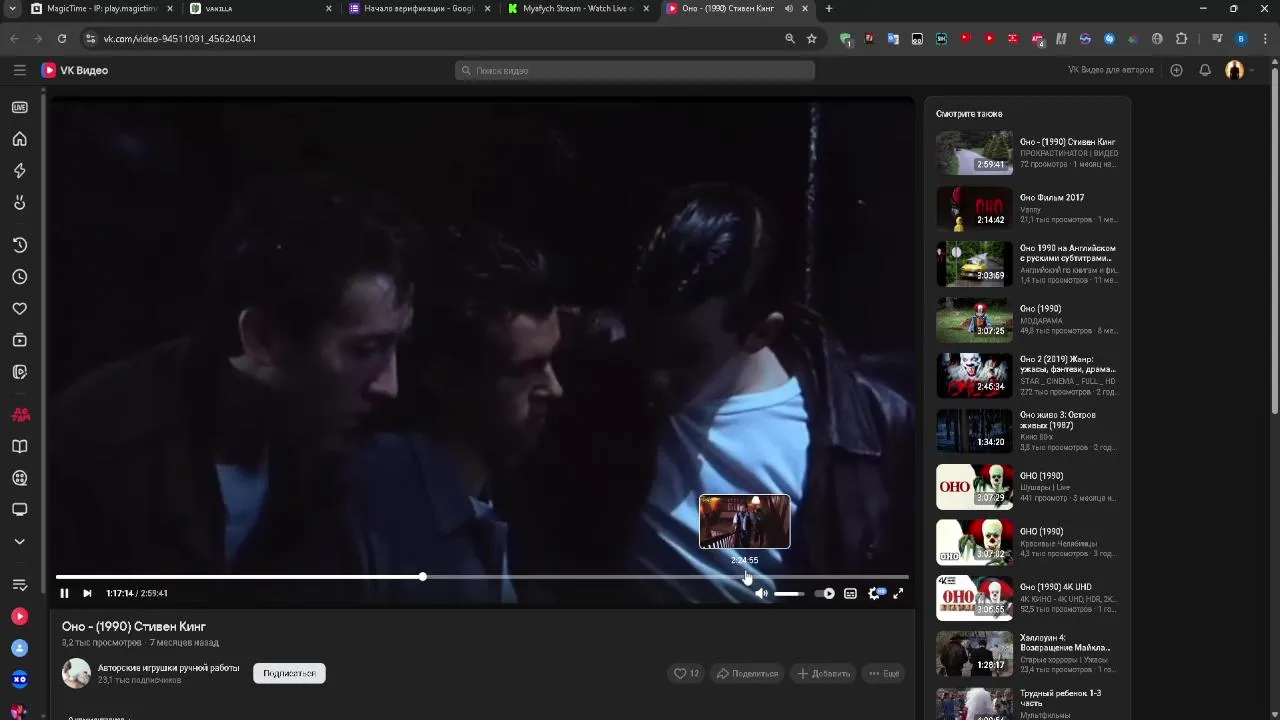
Task: Open player quality settings gear
Action: tap(874, 593)
